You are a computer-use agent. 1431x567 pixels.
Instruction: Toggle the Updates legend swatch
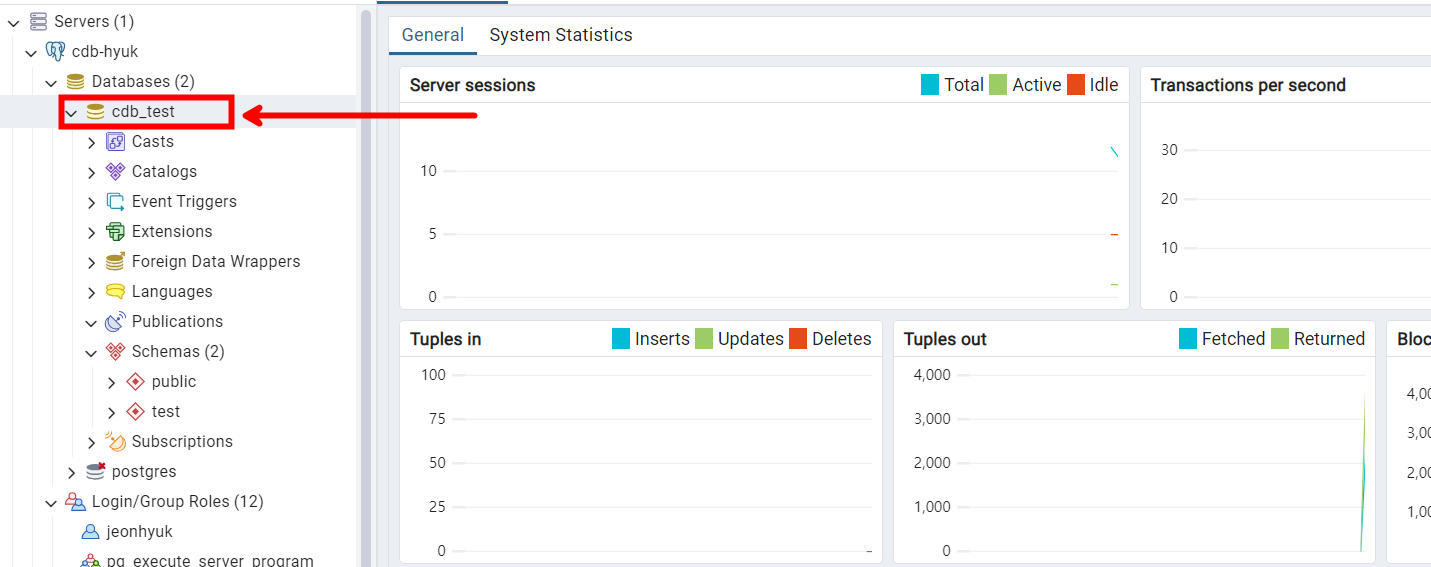tap(704, 339)
